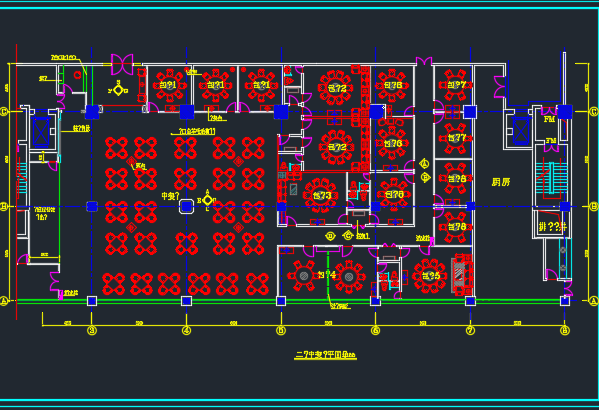
Task: Select elevation tag D below room 包?3
Action: [x=330, y=236]
